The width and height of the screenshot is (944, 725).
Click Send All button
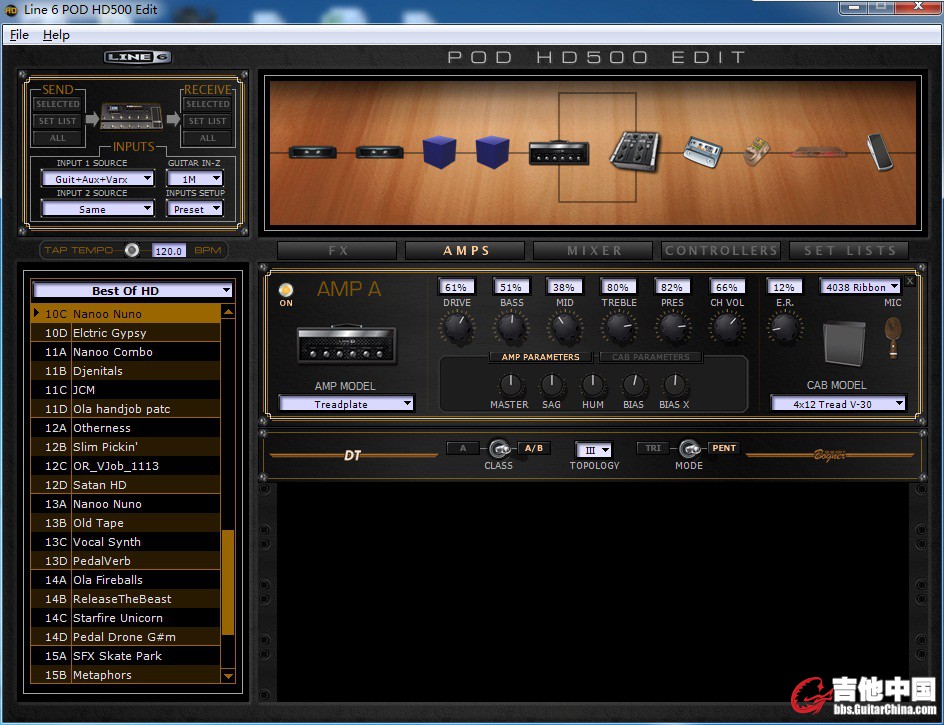coord(58,138)
